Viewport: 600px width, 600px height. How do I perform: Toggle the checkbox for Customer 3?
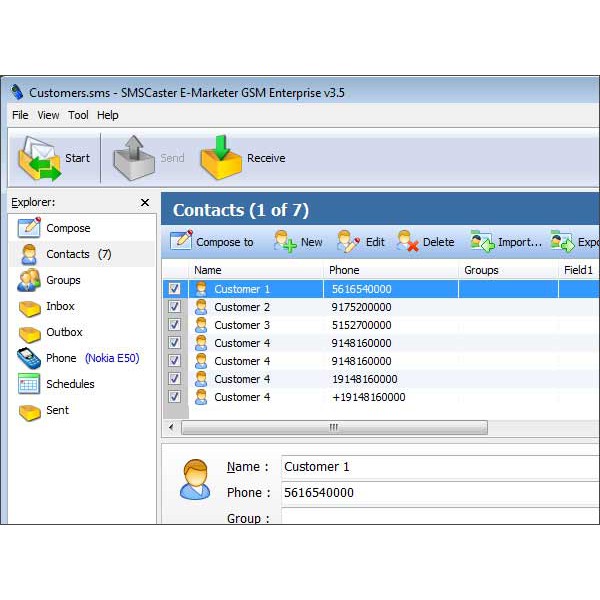175,325
